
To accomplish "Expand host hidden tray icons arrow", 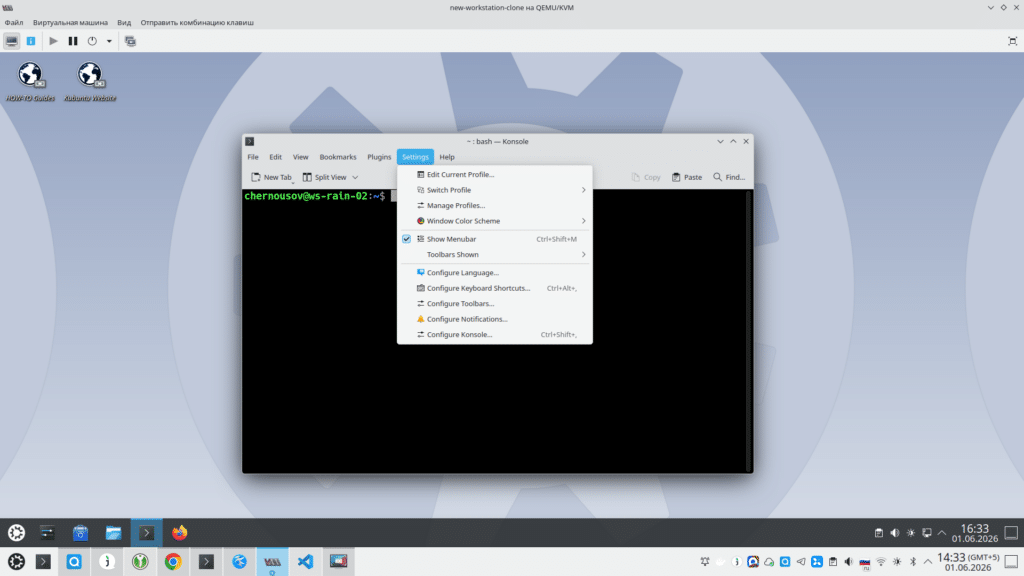I will pyautogui.click(x=928, y=562).
